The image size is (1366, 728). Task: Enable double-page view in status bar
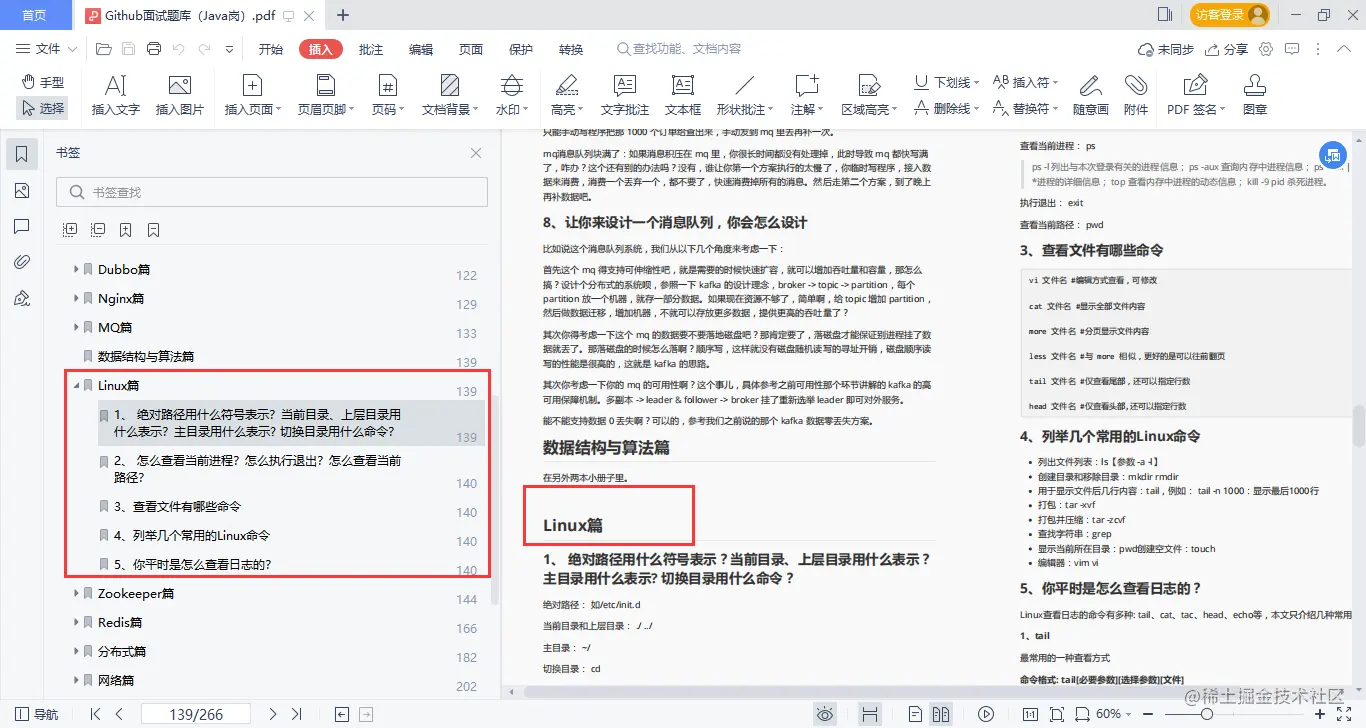tap(941, 714)
